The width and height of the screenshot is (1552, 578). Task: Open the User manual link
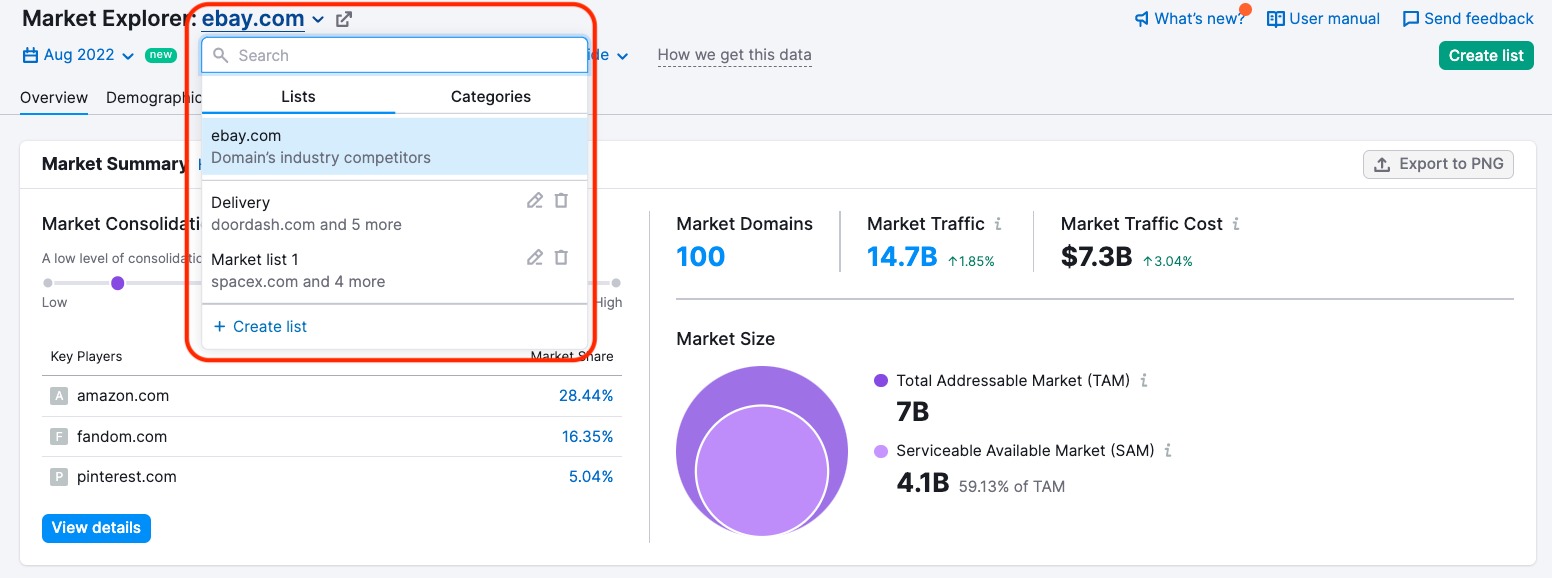click(x=1323, y=19)
